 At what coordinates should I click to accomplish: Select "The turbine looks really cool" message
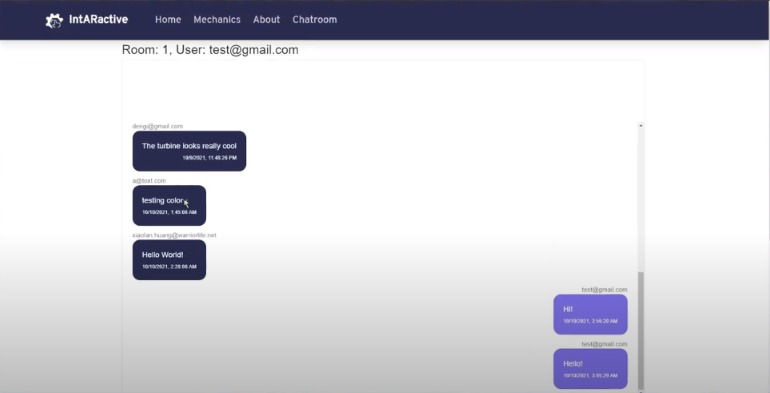pos(189,146)
